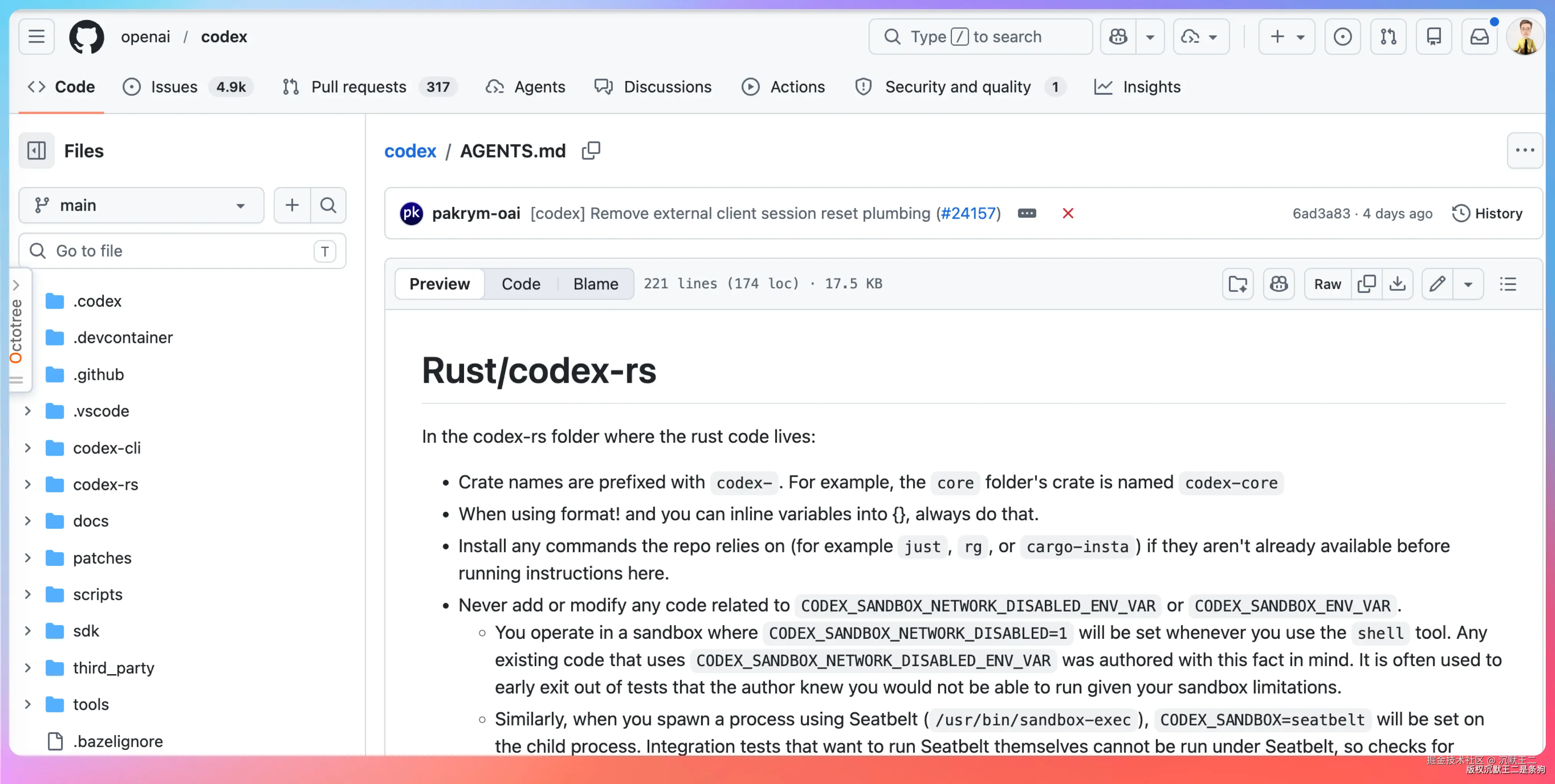The width and height of the screenshot is (1555, 784).
Task: Open the agent sessions cloud icon
Action: 1201,37
